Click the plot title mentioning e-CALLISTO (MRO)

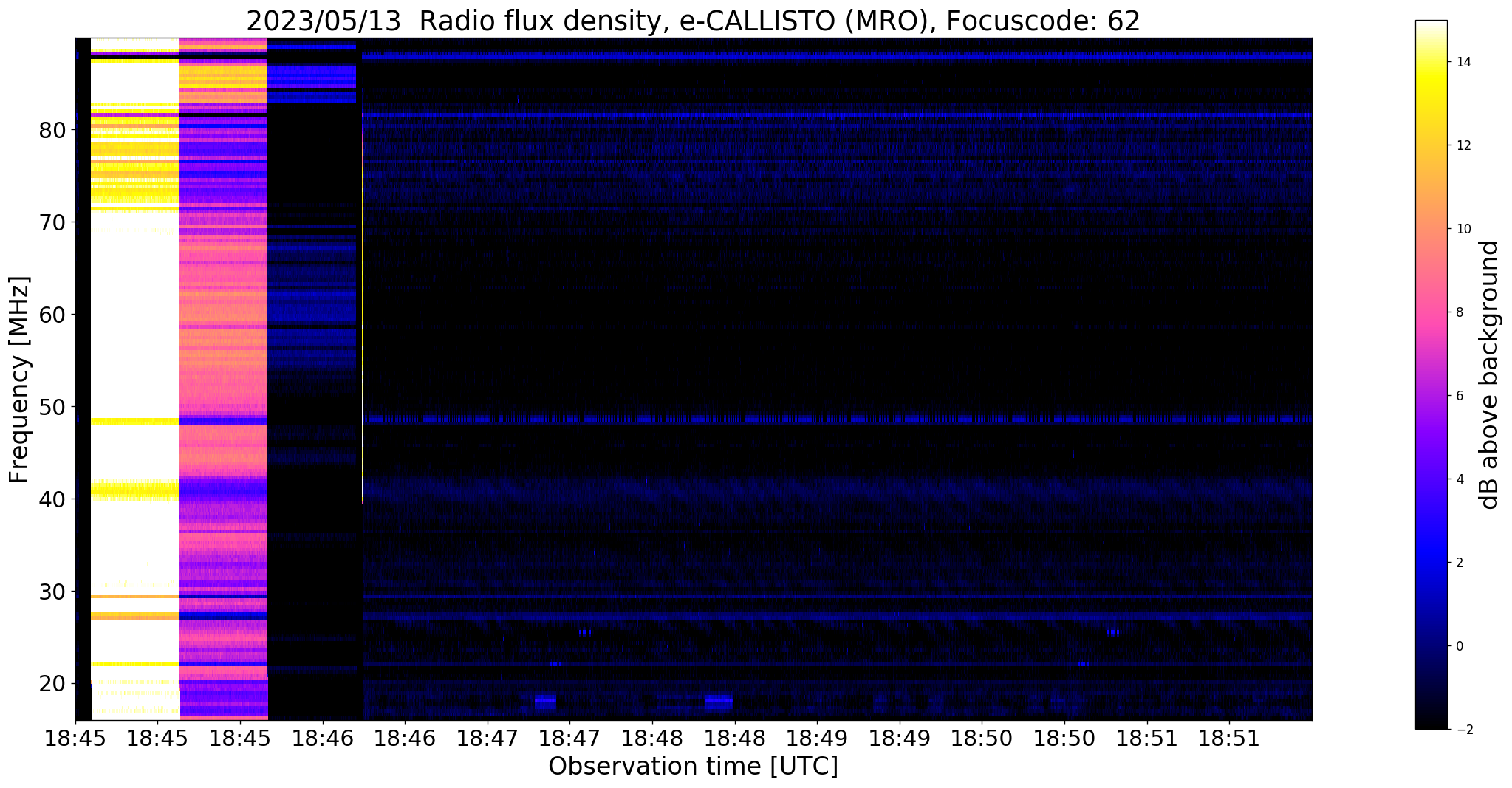pyautogui.click(x=693, y=21)
